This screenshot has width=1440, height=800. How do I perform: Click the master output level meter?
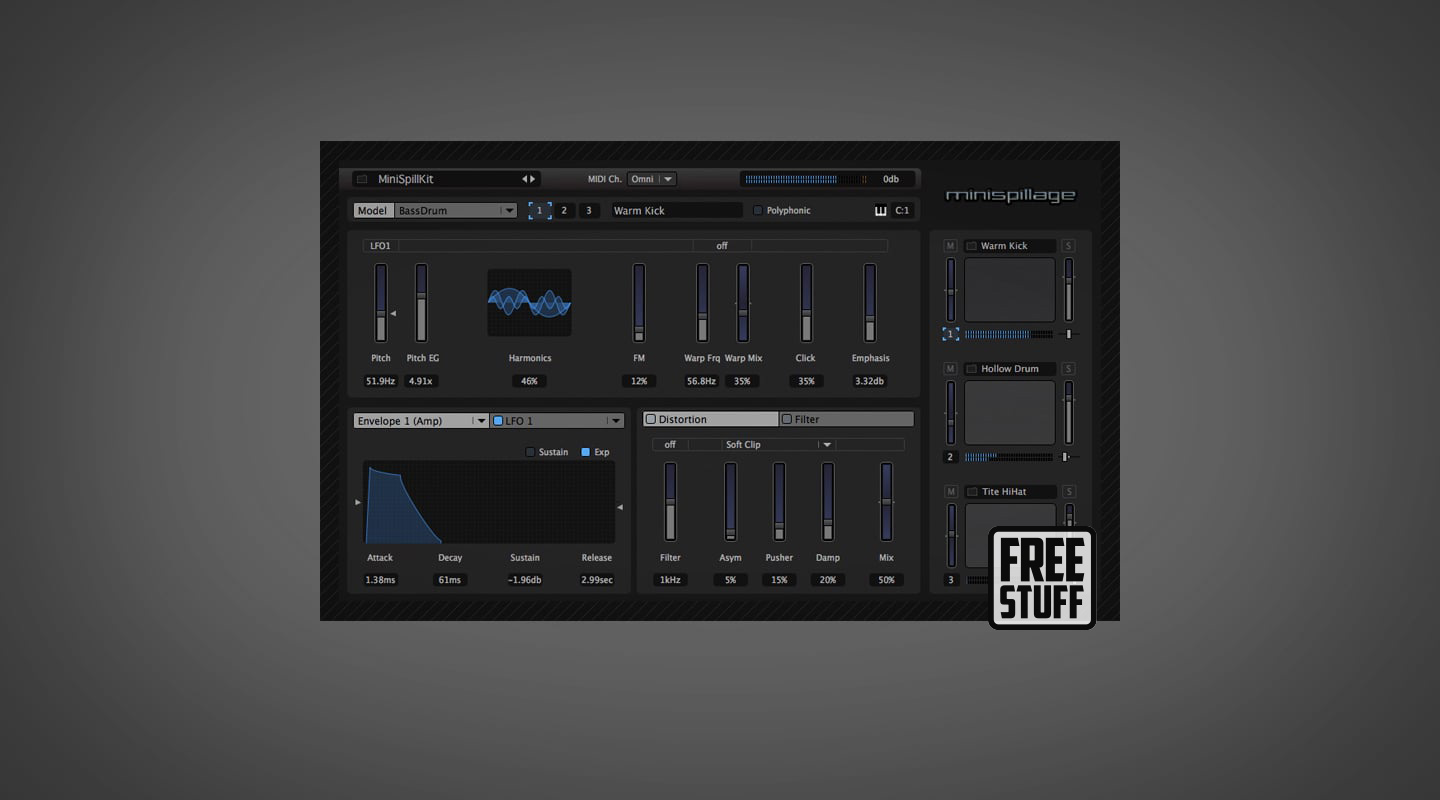click(805, 180)
